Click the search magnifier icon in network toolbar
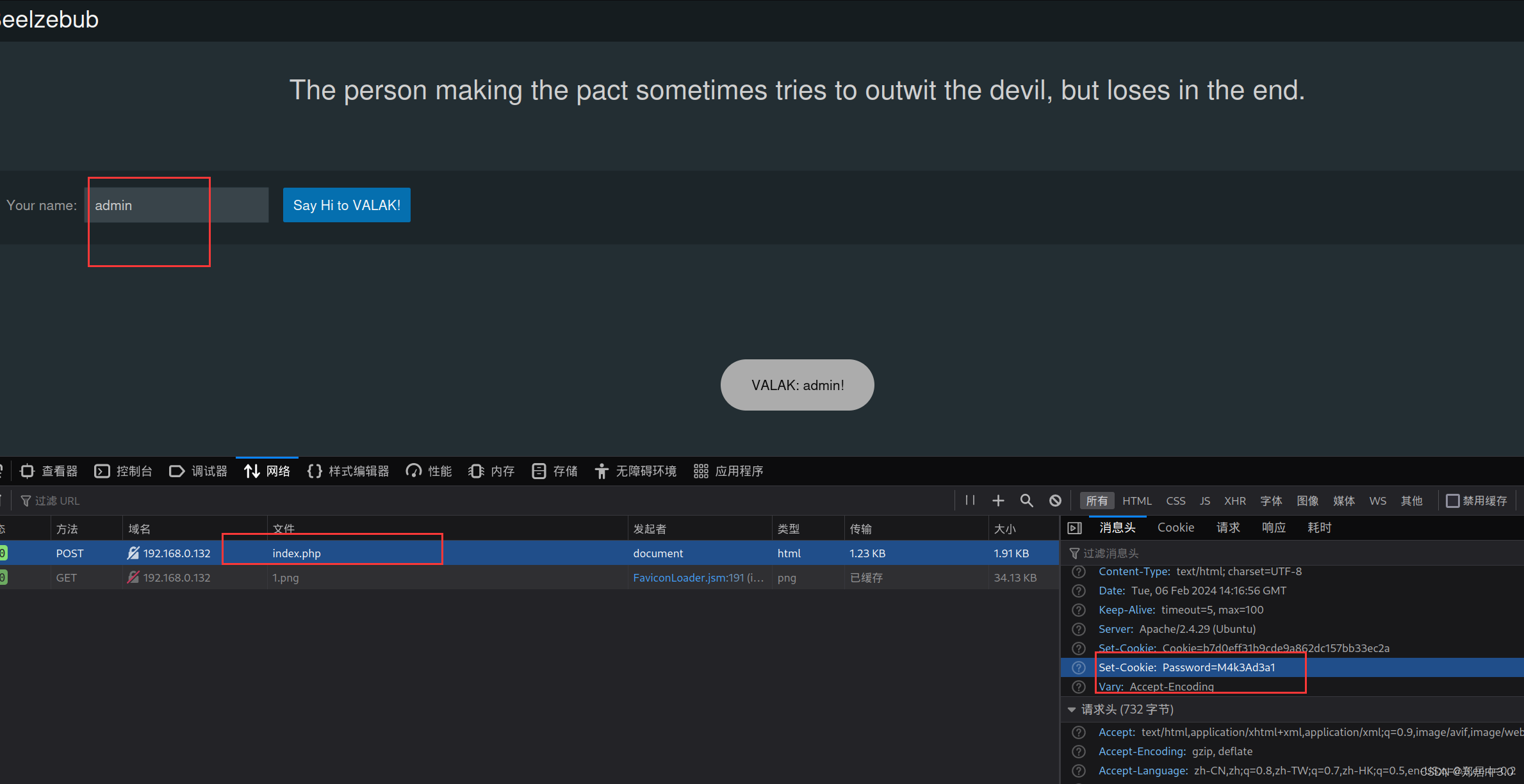 tap(1027, 500)
